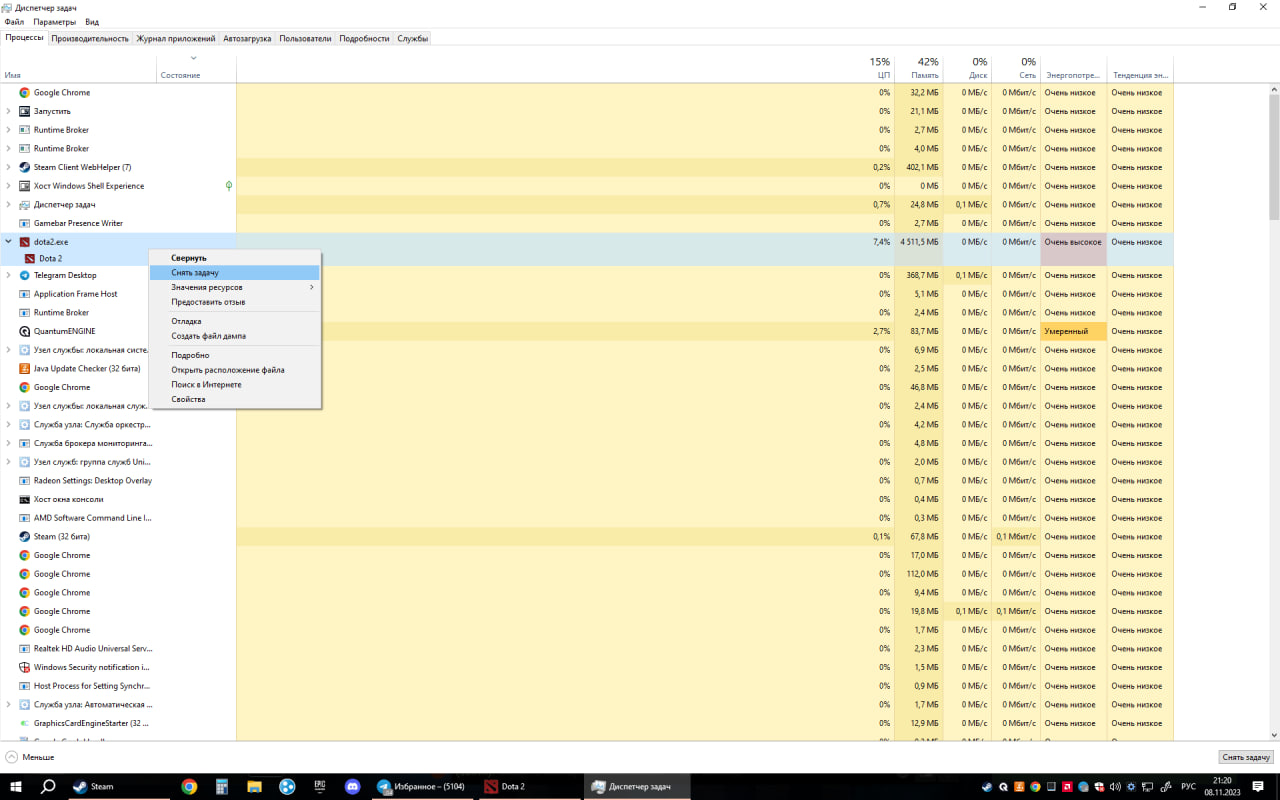Click the dota2.exe process icon
1280x800 pixels.
pos(25,242)
